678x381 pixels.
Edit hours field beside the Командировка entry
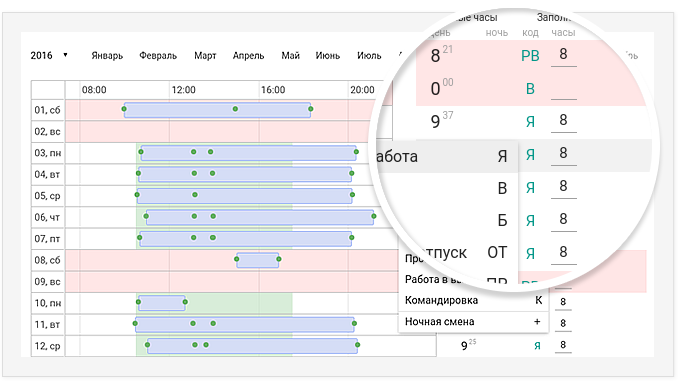pyautogui.click(x=563, y=302)
